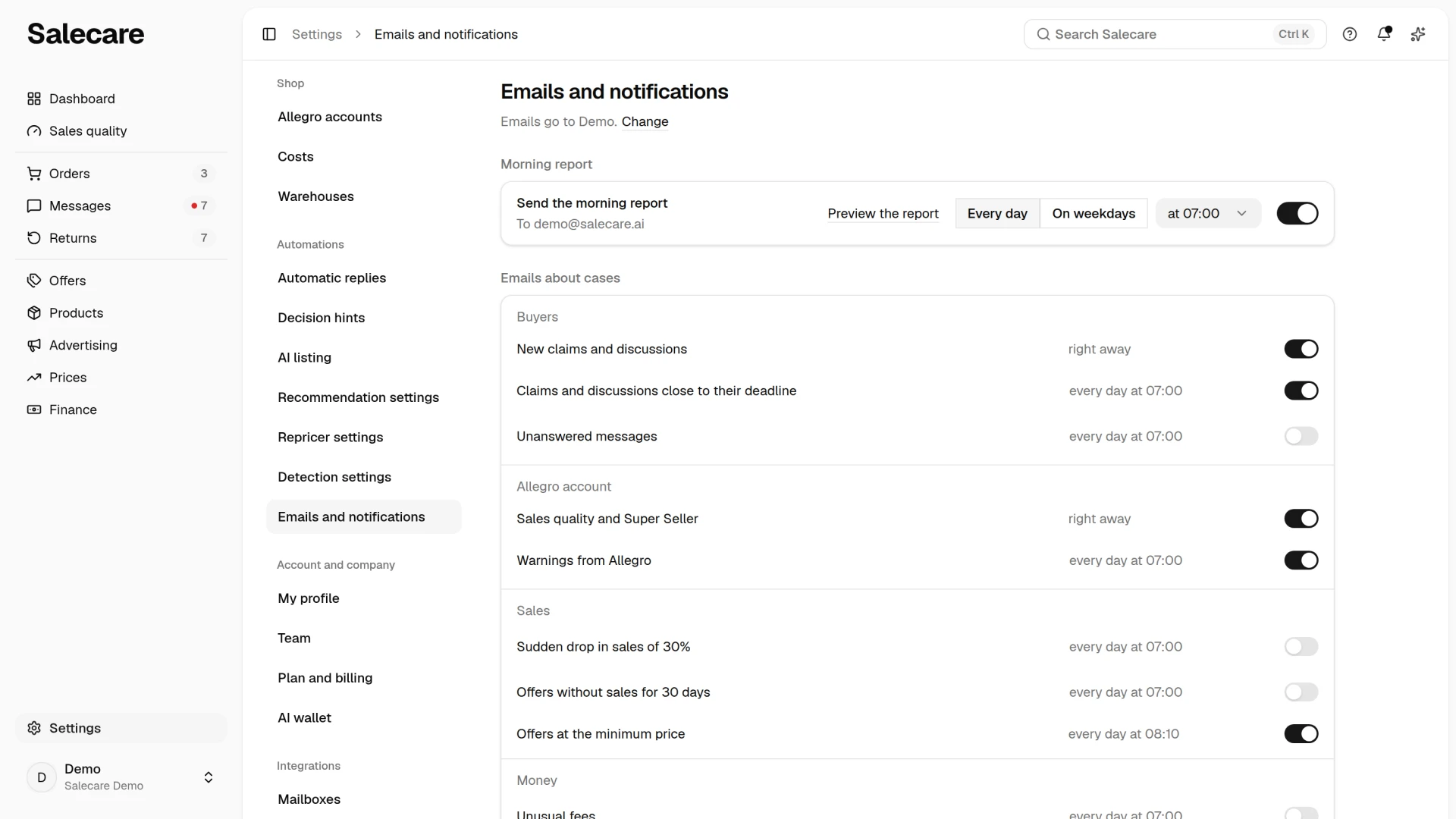Click the Products box icon
This screenshot has height=819, width=1456.
coord(34,313)
